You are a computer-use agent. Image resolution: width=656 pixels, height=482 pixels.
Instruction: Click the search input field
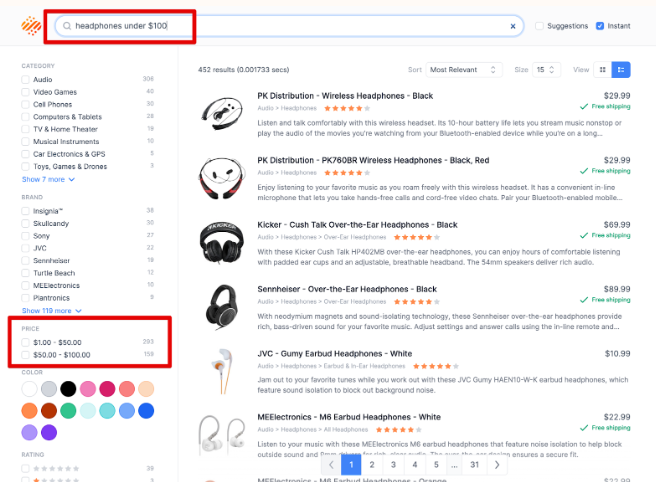pyautogui.click(x=289, y=26)
